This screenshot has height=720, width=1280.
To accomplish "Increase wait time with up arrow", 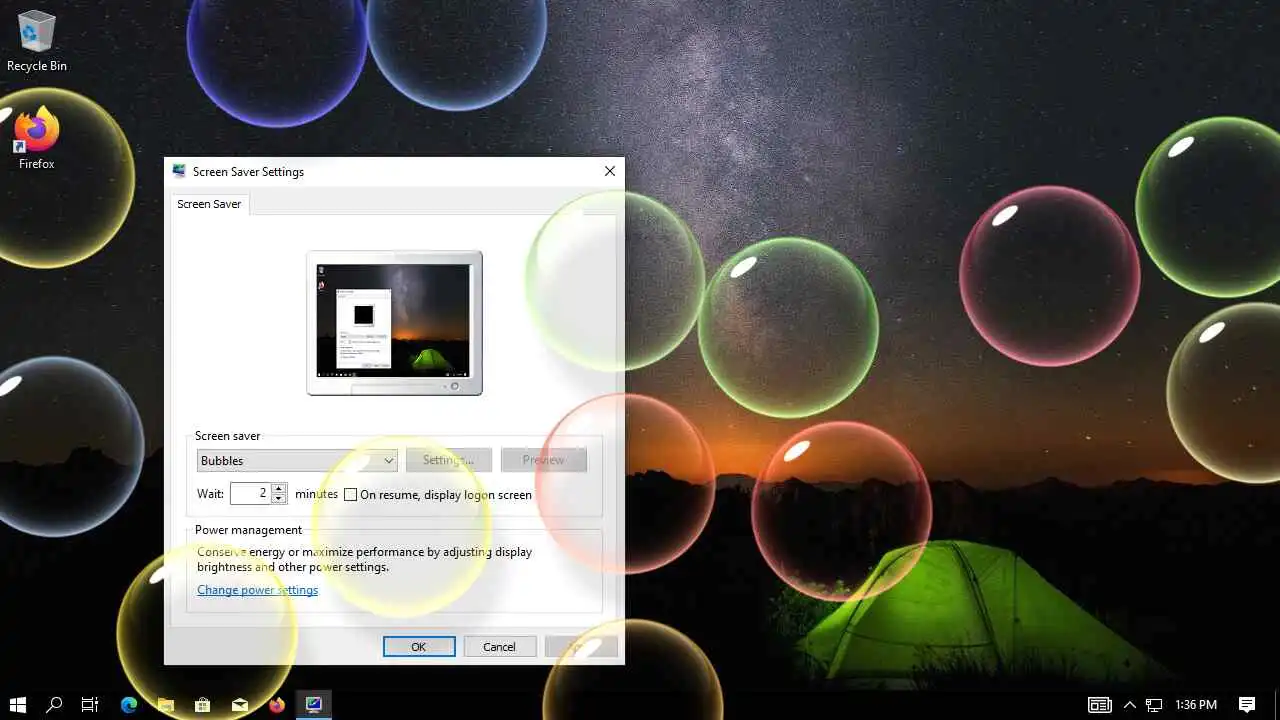I will click(x=279, y=488).
